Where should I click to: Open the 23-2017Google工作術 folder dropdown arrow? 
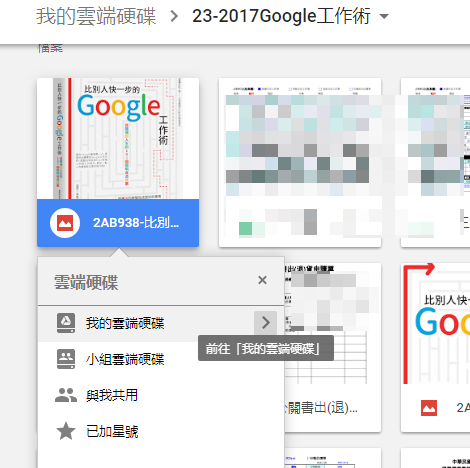[x=384, y=16]
